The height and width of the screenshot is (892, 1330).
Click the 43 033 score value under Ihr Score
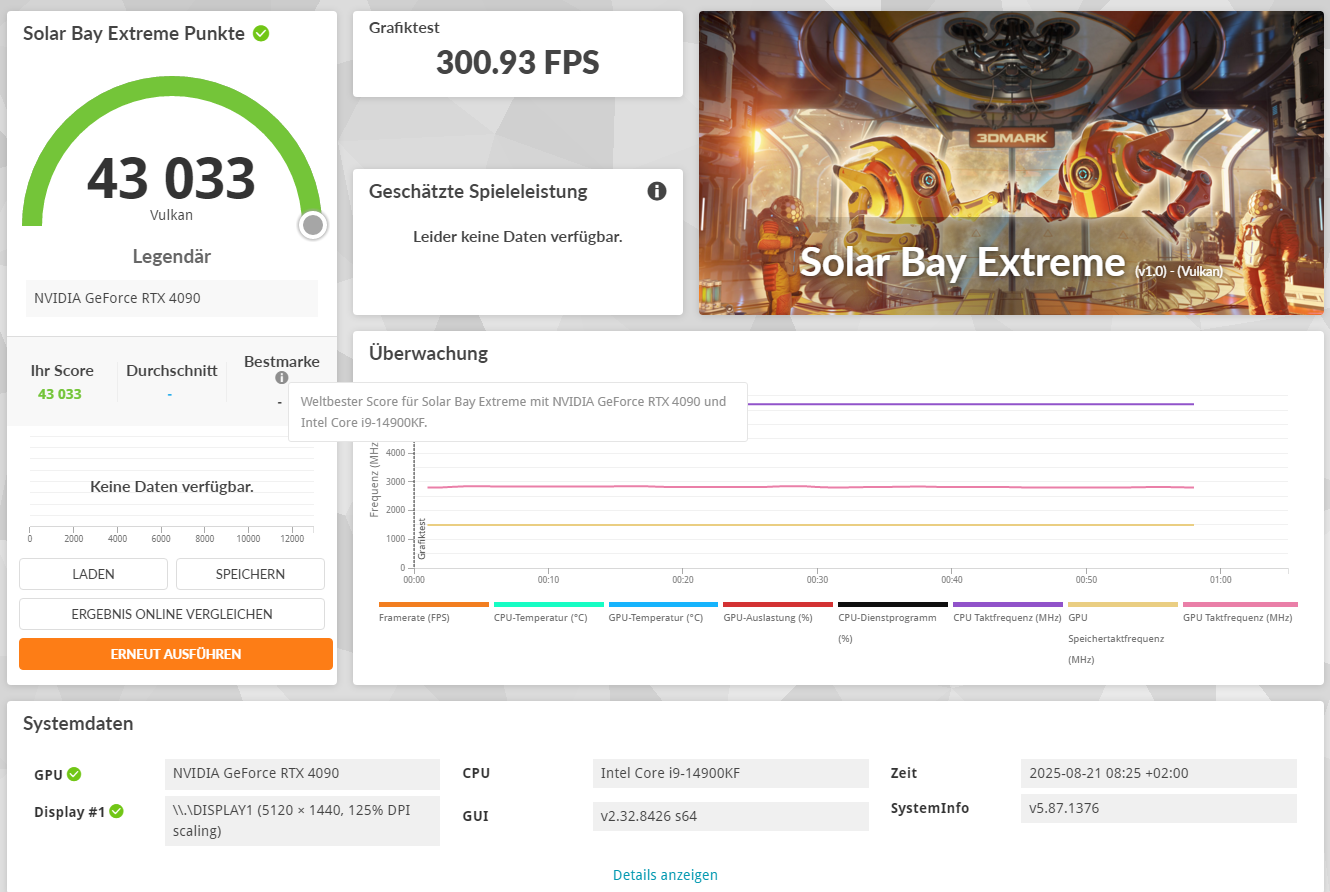coord(60,394)
